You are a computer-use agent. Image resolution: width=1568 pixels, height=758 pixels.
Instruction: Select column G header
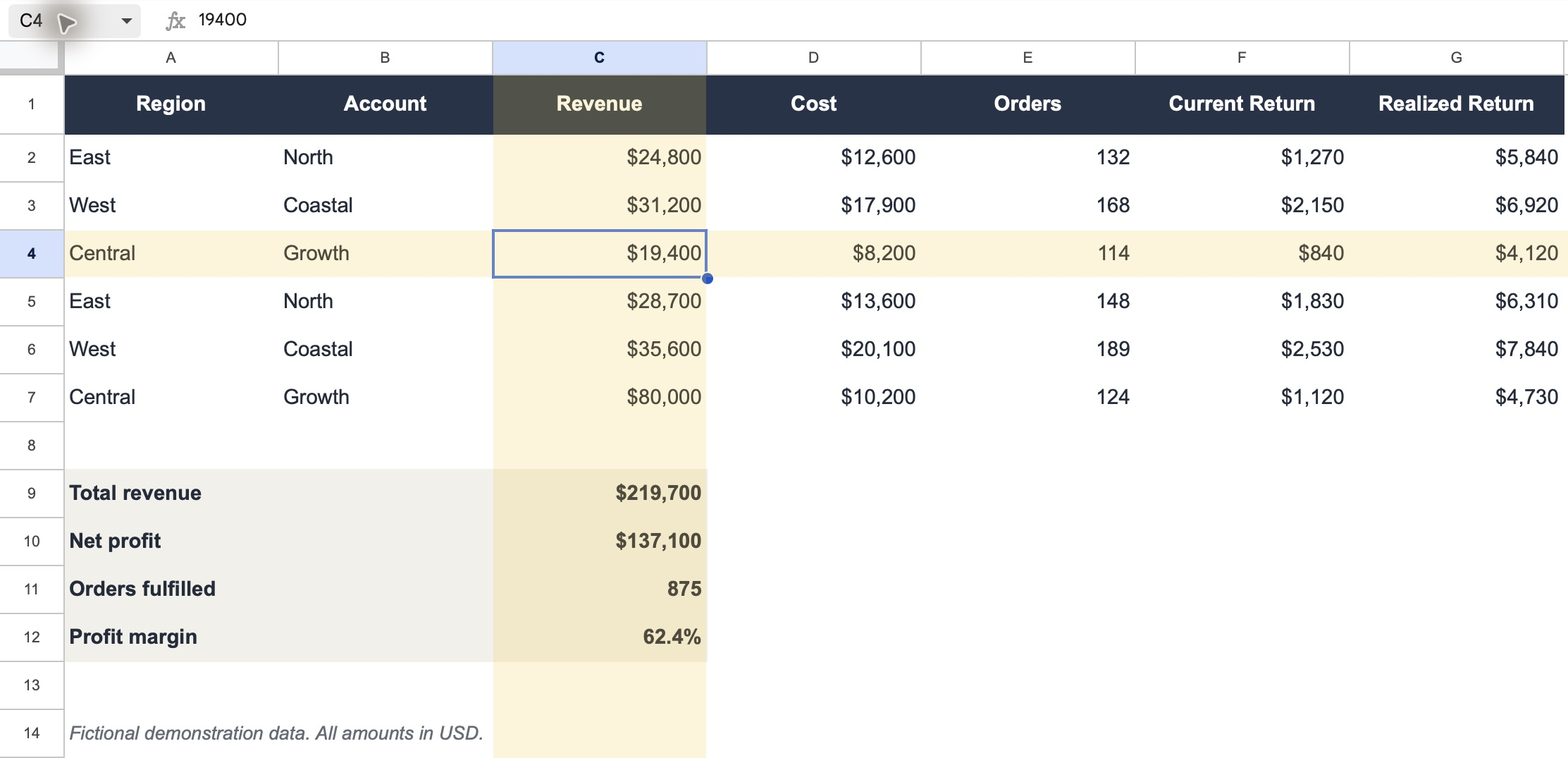pyautogui.click(x=1457, y=58)
